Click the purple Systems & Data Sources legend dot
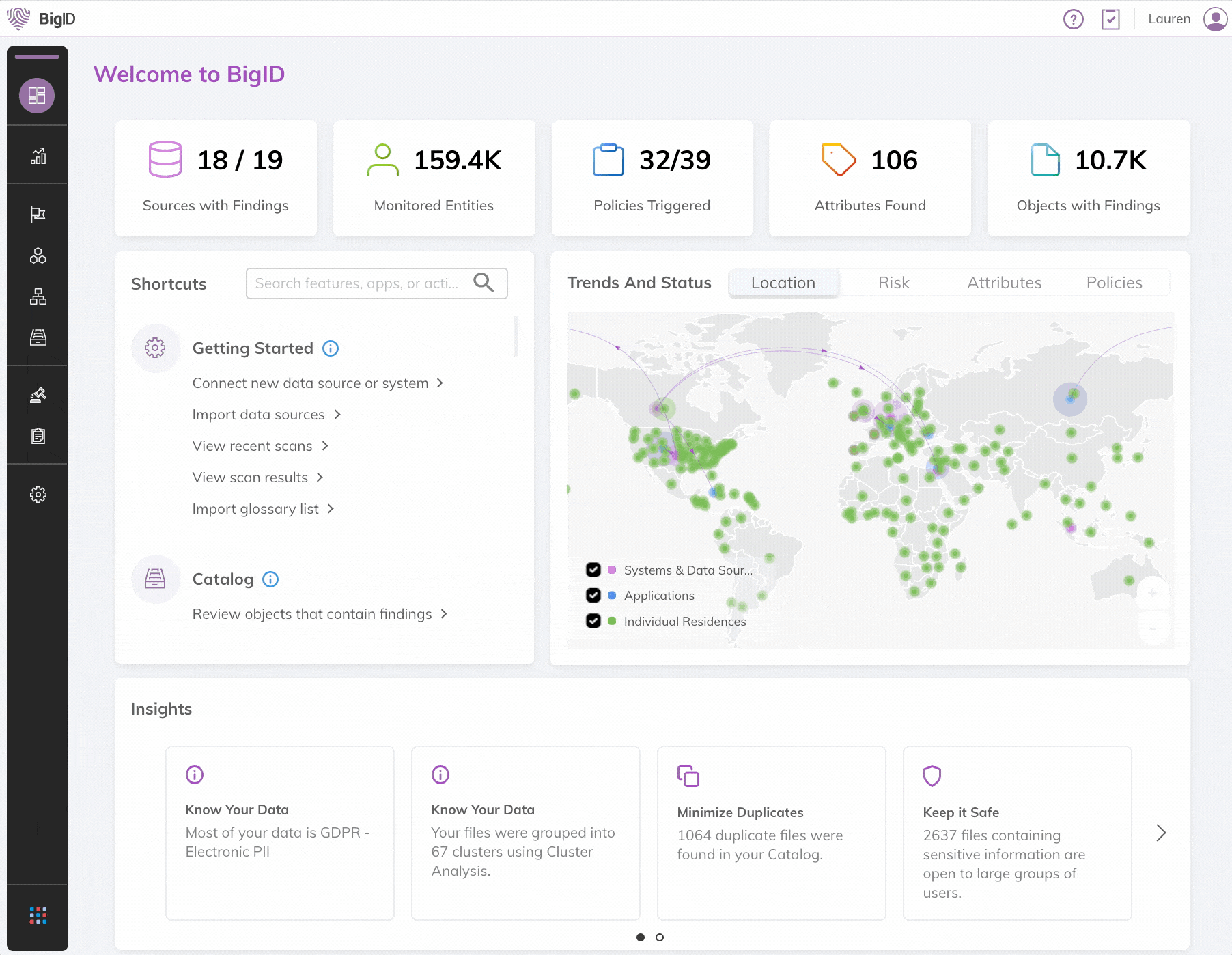This screenshot has height=955, width=1232. pos(612,570)
